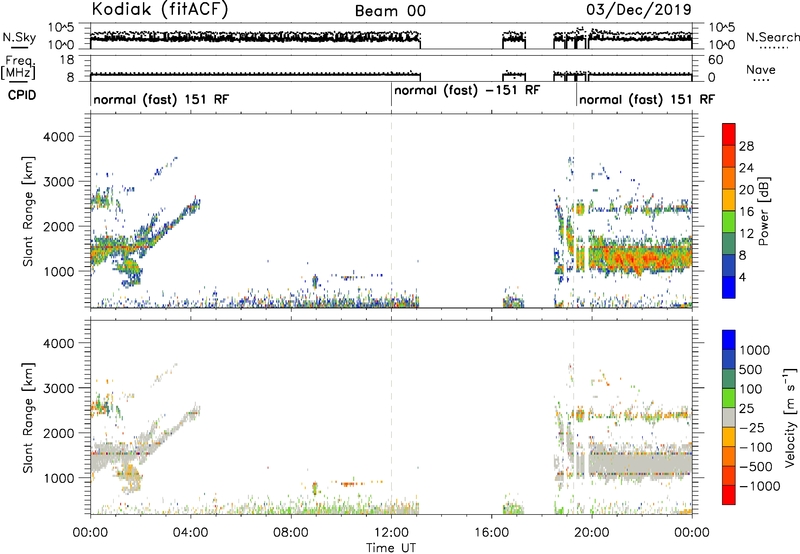The image size is (800, 554).
Task: Click the '1000' value on Velocity colorbar
Action: [x=755, y=350]
